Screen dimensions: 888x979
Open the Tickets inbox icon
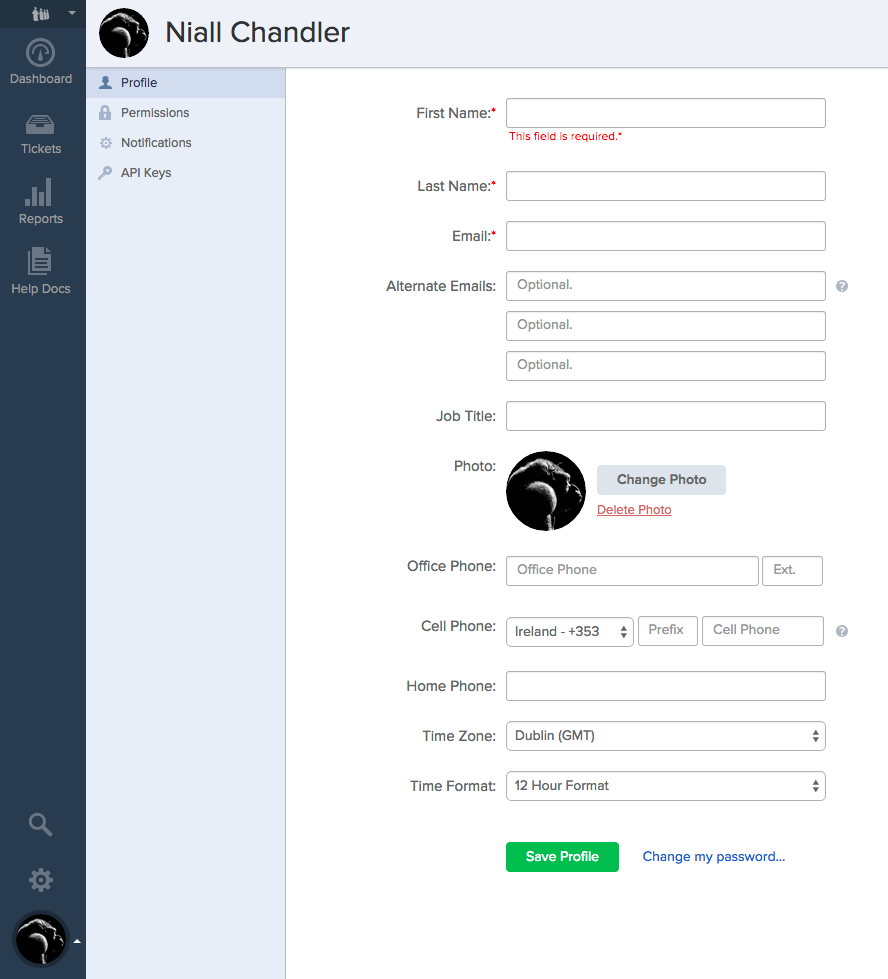[40, 125]
